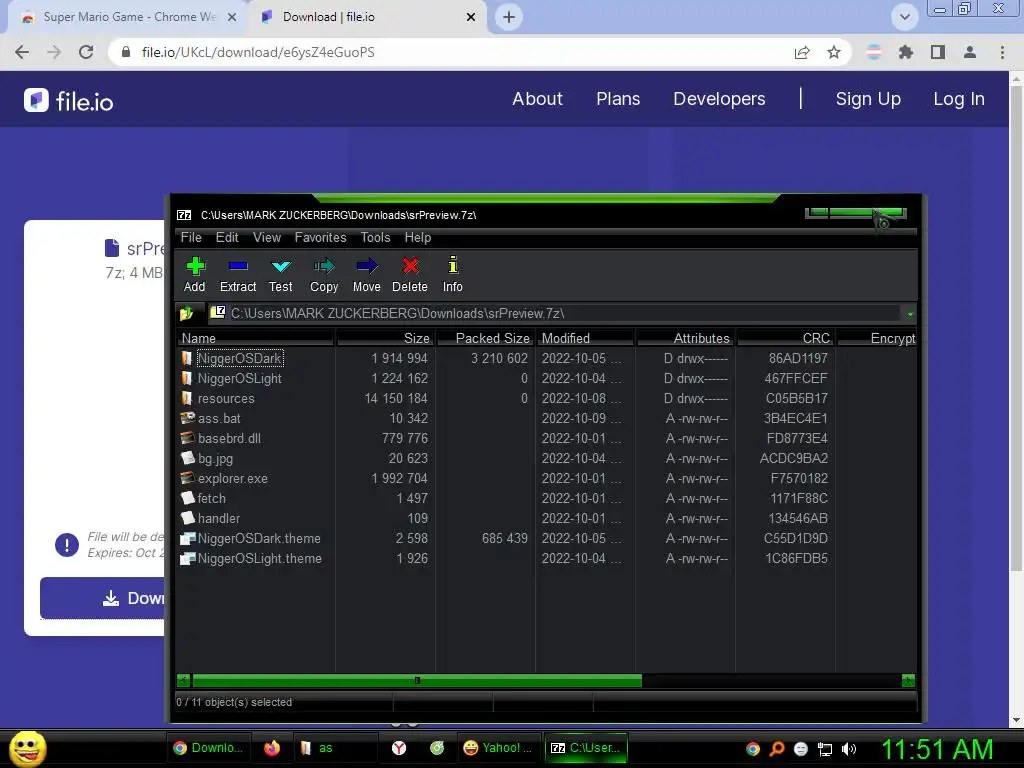Click the network tray icon
The width and height of the screenshot is (1024, 768).
[825, 749]
